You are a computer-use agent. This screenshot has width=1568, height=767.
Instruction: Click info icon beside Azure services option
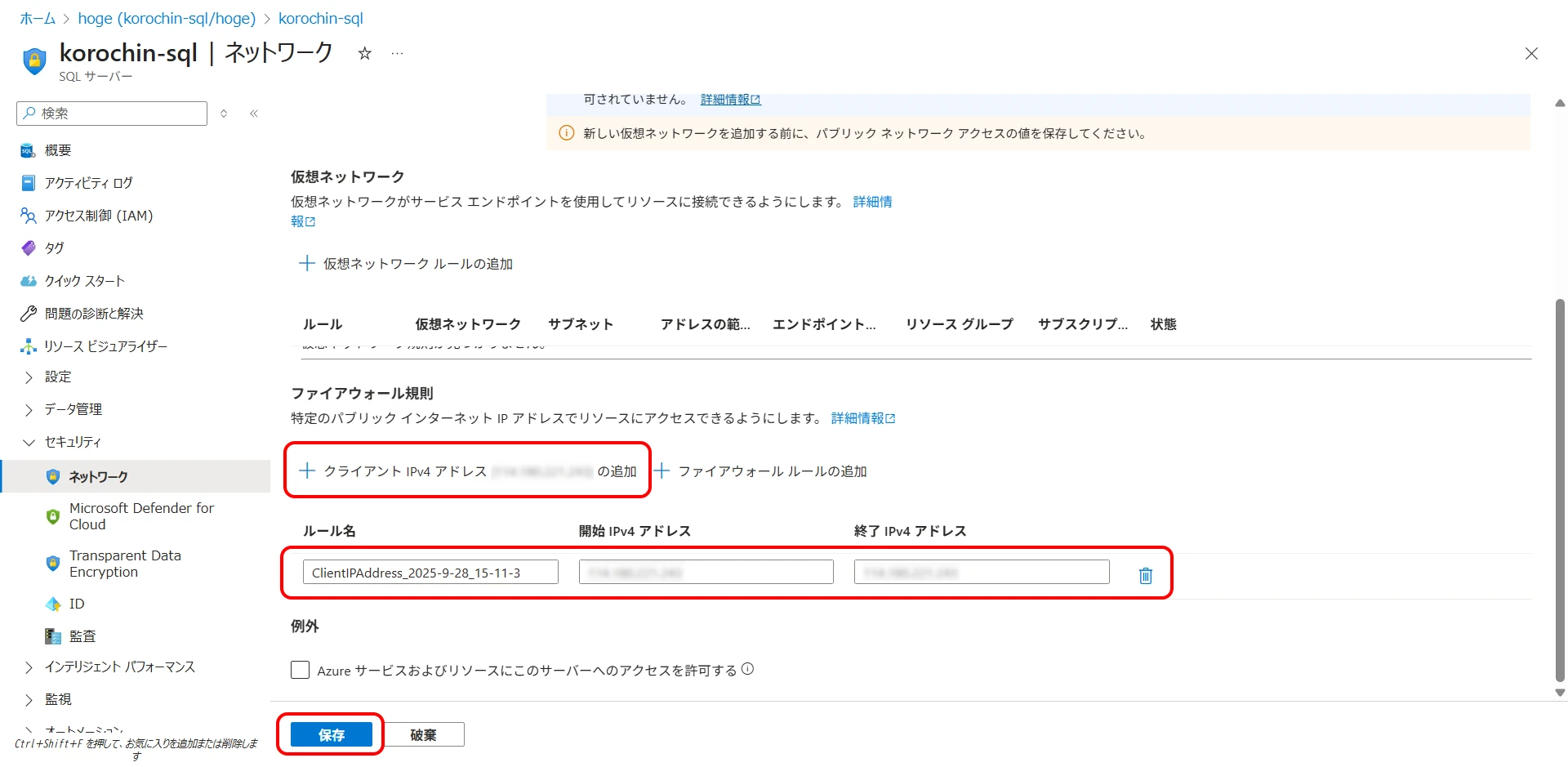(x=747, y=669)
